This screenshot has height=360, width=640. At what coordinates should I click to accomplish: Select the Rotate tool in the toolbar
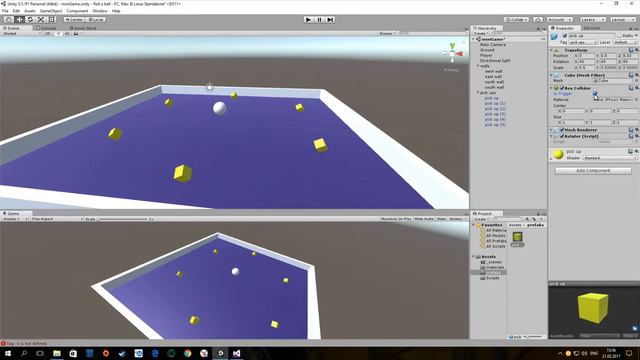pyautogui.click(x=30, y=20)
